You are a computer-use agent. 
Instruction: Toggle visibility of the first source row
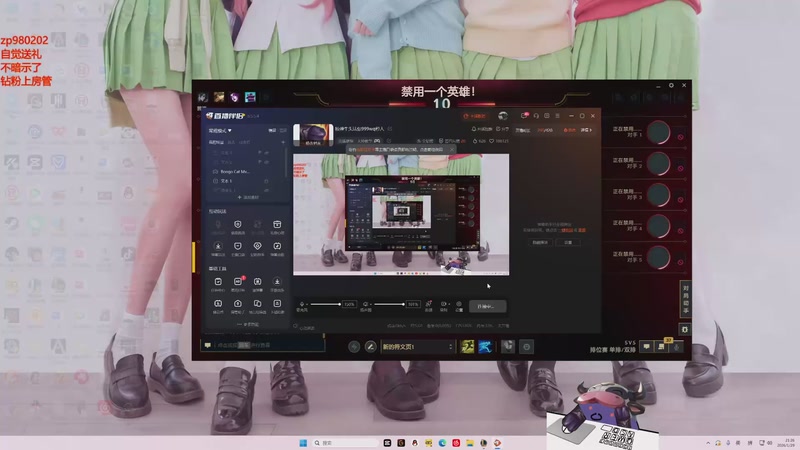tap(266, 153)
